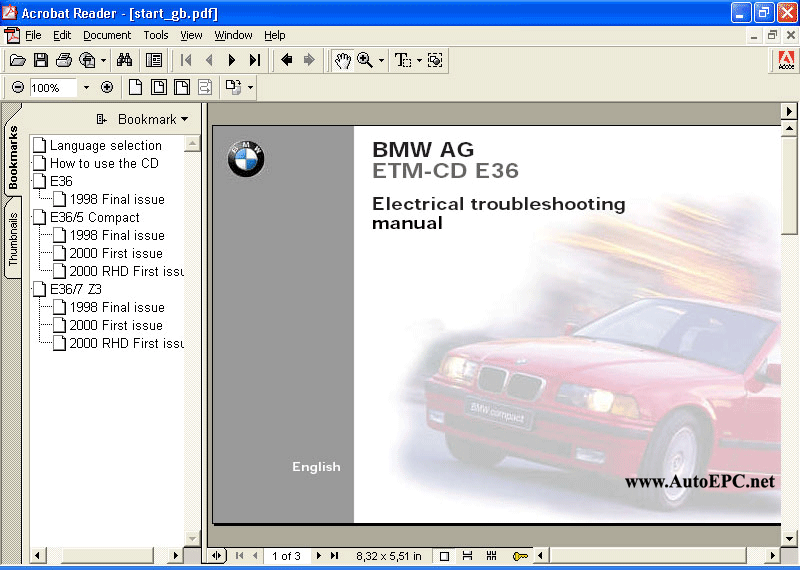Click the Zoom Out minus button
Screen dimensions: 800x570
(x=18, y=87)
